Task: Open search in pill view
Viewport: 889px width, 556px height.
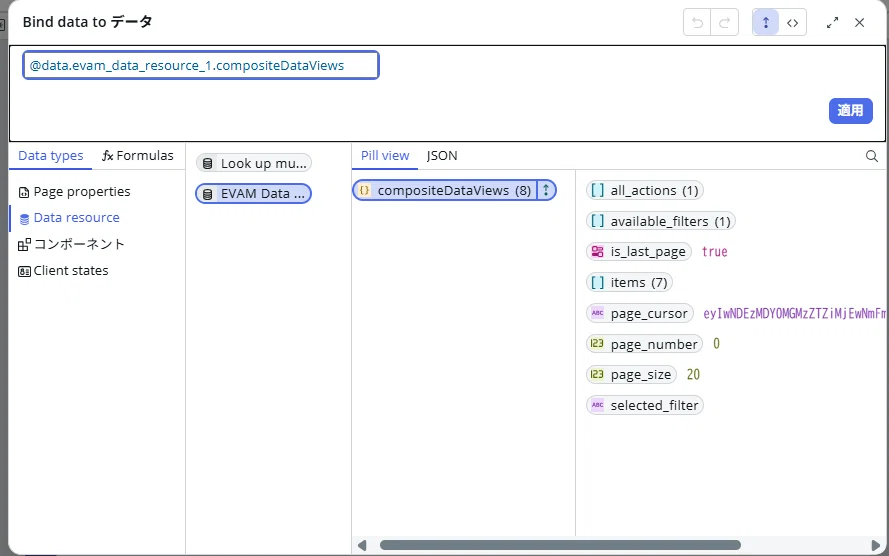Action: (871, 156)
